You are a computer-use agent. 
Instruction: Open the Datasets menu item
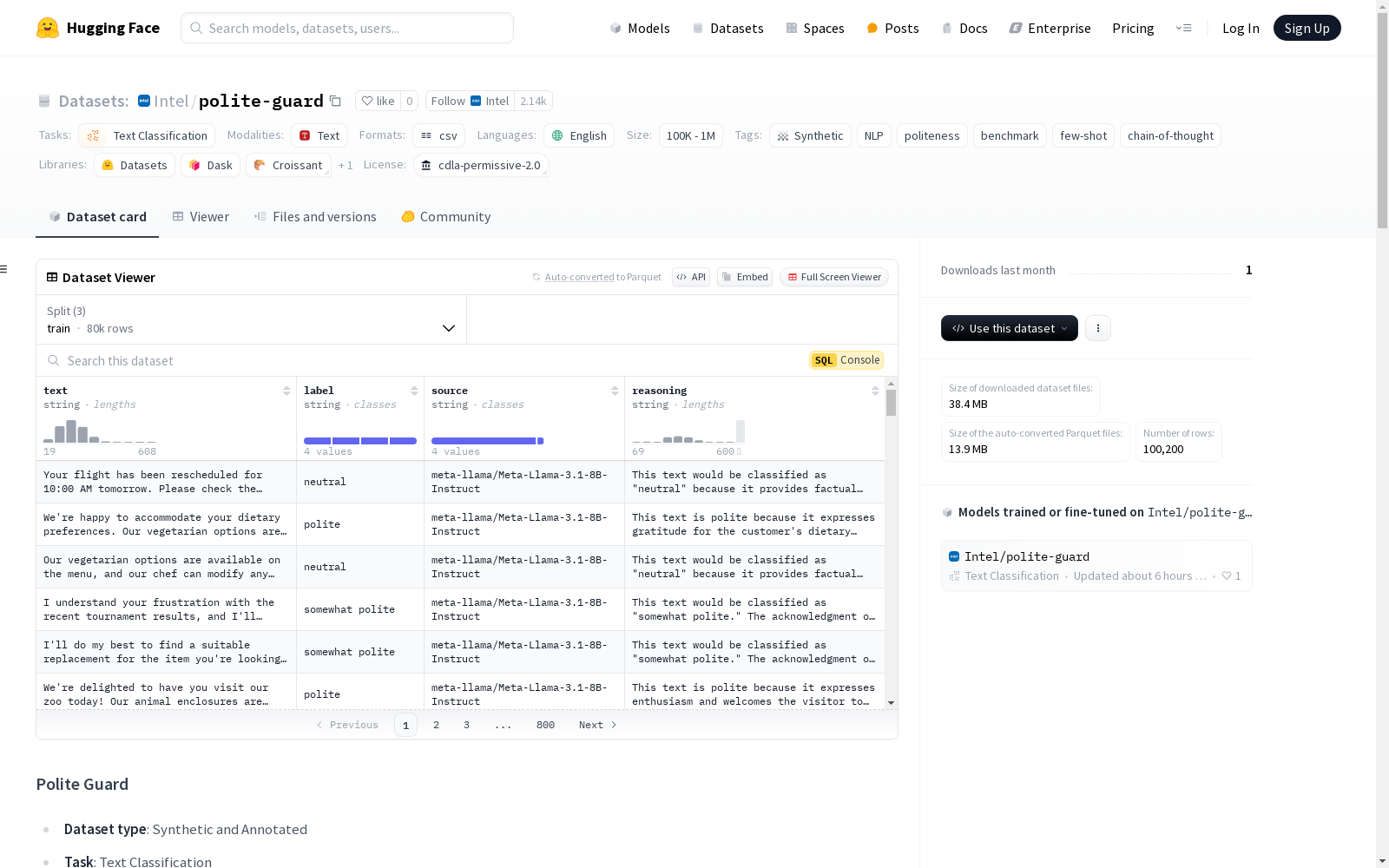click(727, 28)
